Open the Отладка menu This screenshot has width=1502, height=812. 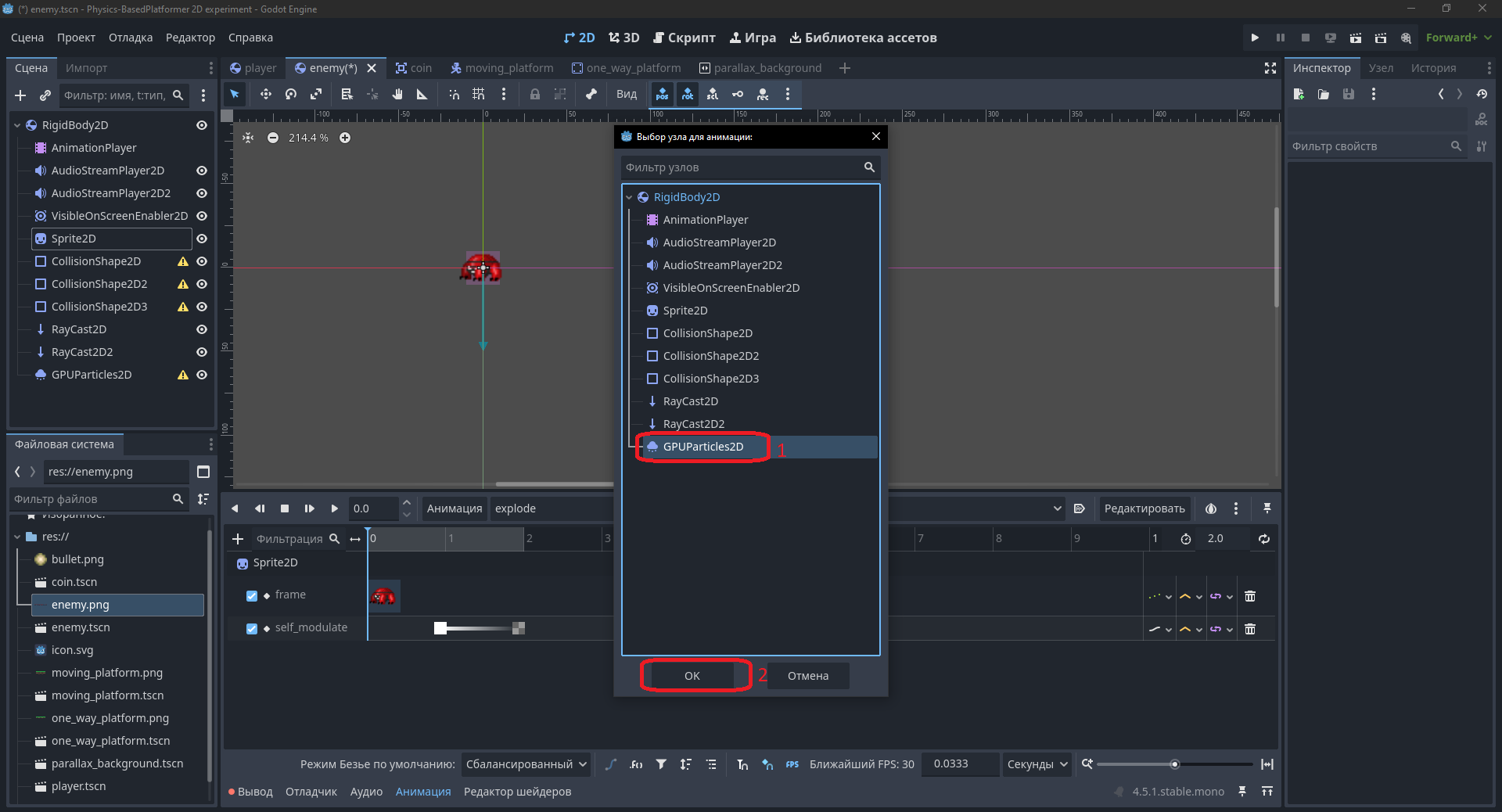tap(131, 38)
